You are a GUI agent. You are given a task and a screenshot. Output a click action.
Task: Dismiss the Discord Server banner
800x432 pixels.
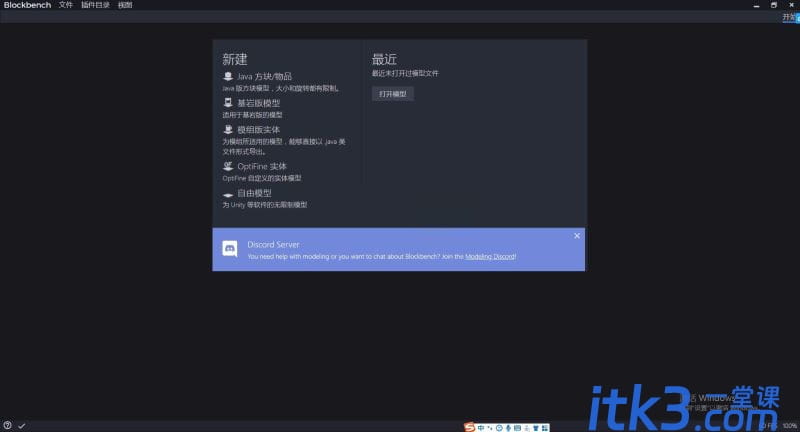[577, 236]
